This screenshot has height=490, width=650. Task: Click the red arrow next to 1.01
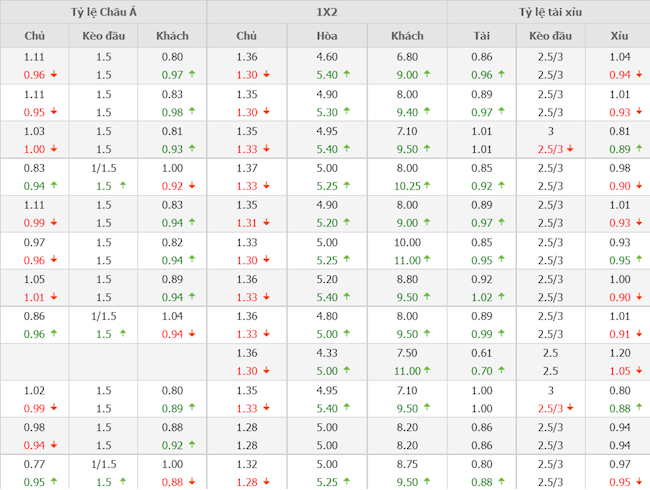(52, 296)
